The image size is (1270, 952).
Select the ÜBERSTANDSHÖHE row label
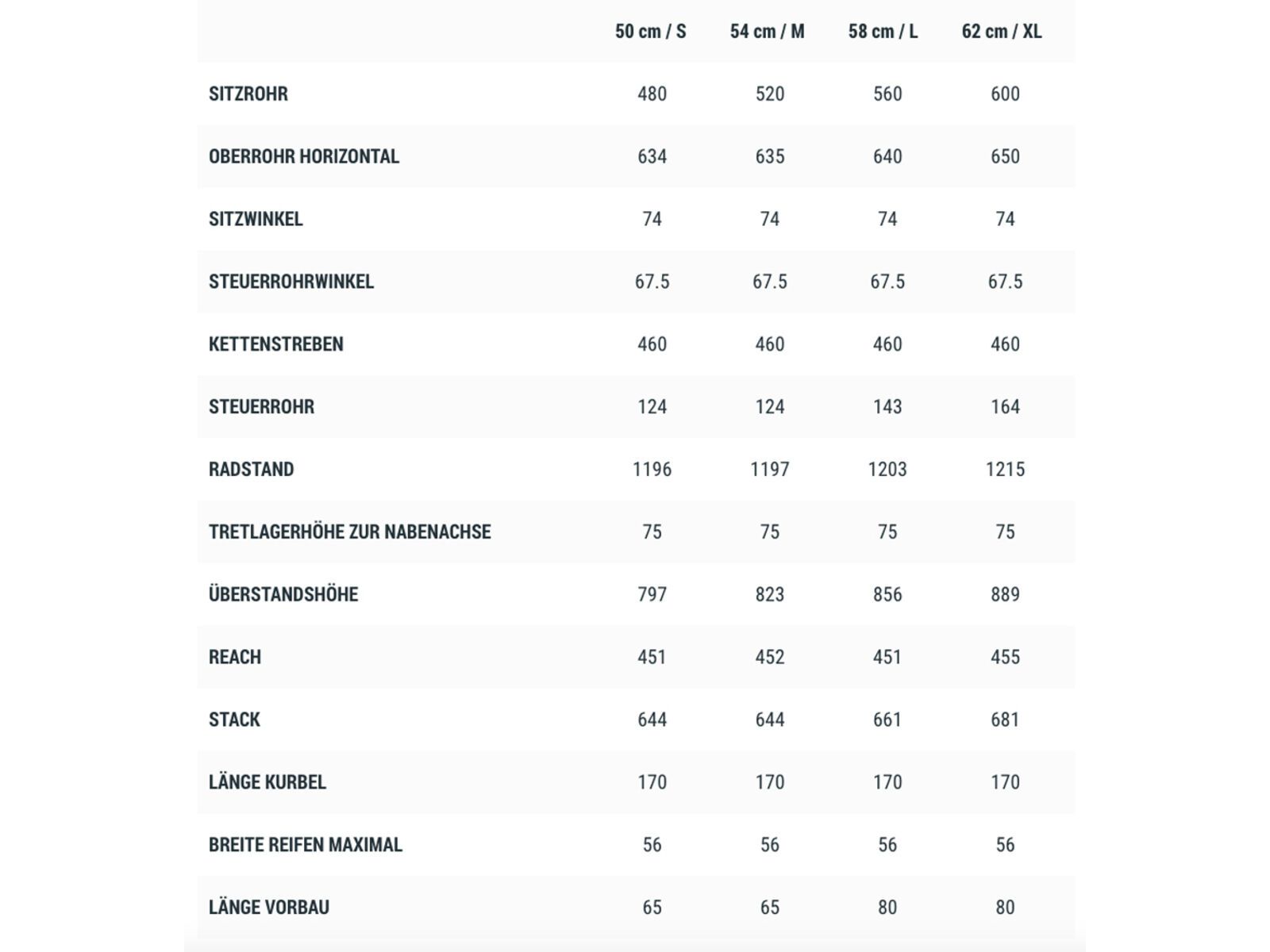[283, 595]
